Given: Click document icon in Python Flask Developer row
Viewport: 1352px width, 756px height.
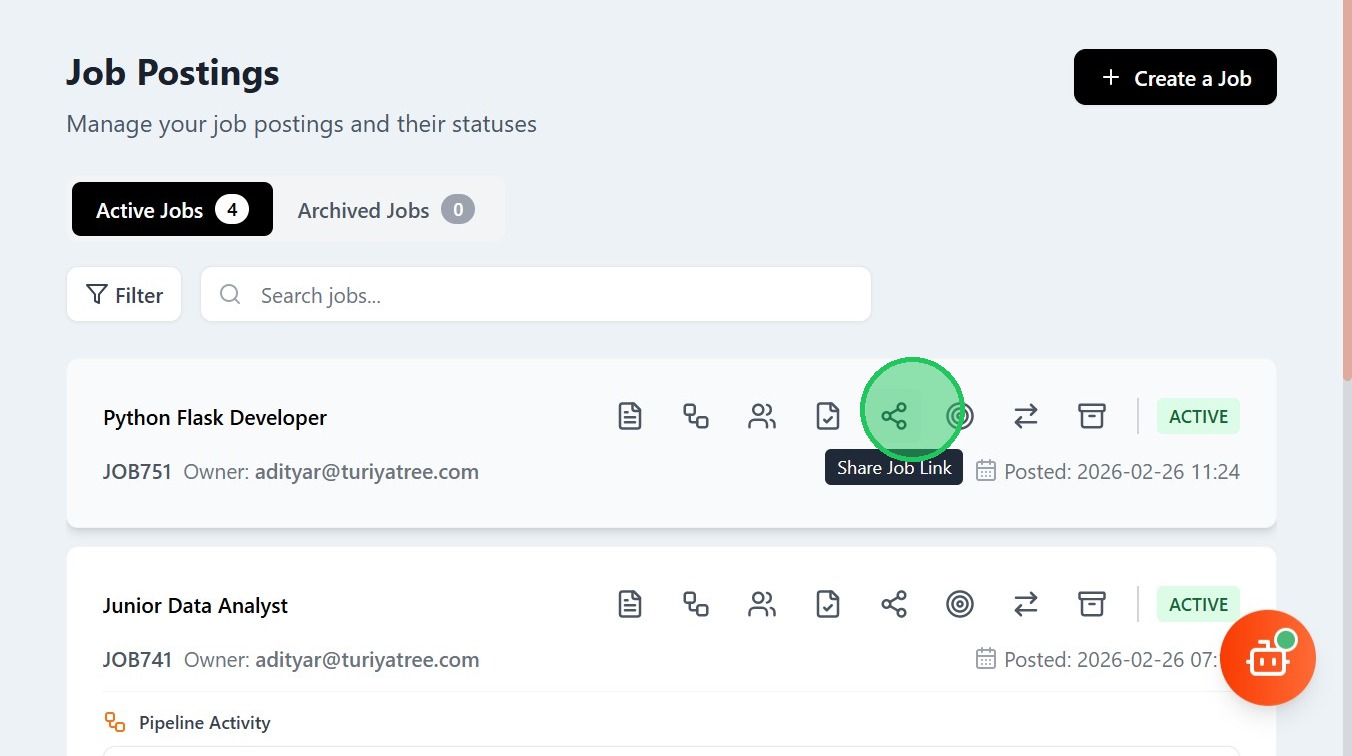Looking at the screenshot, I should click(x=630, y=416).
